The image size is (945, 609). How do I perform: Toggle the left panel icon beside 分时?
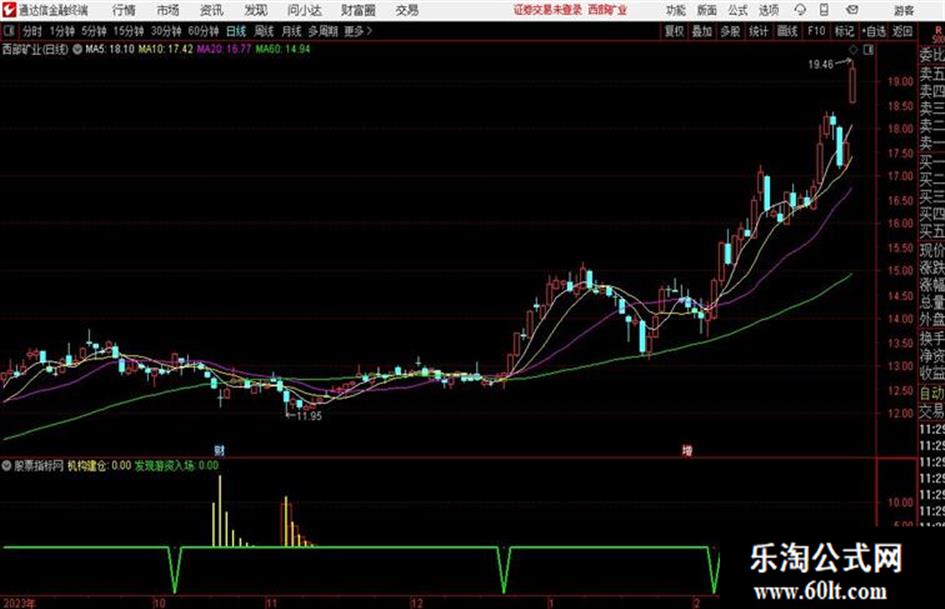coord(9,31)
